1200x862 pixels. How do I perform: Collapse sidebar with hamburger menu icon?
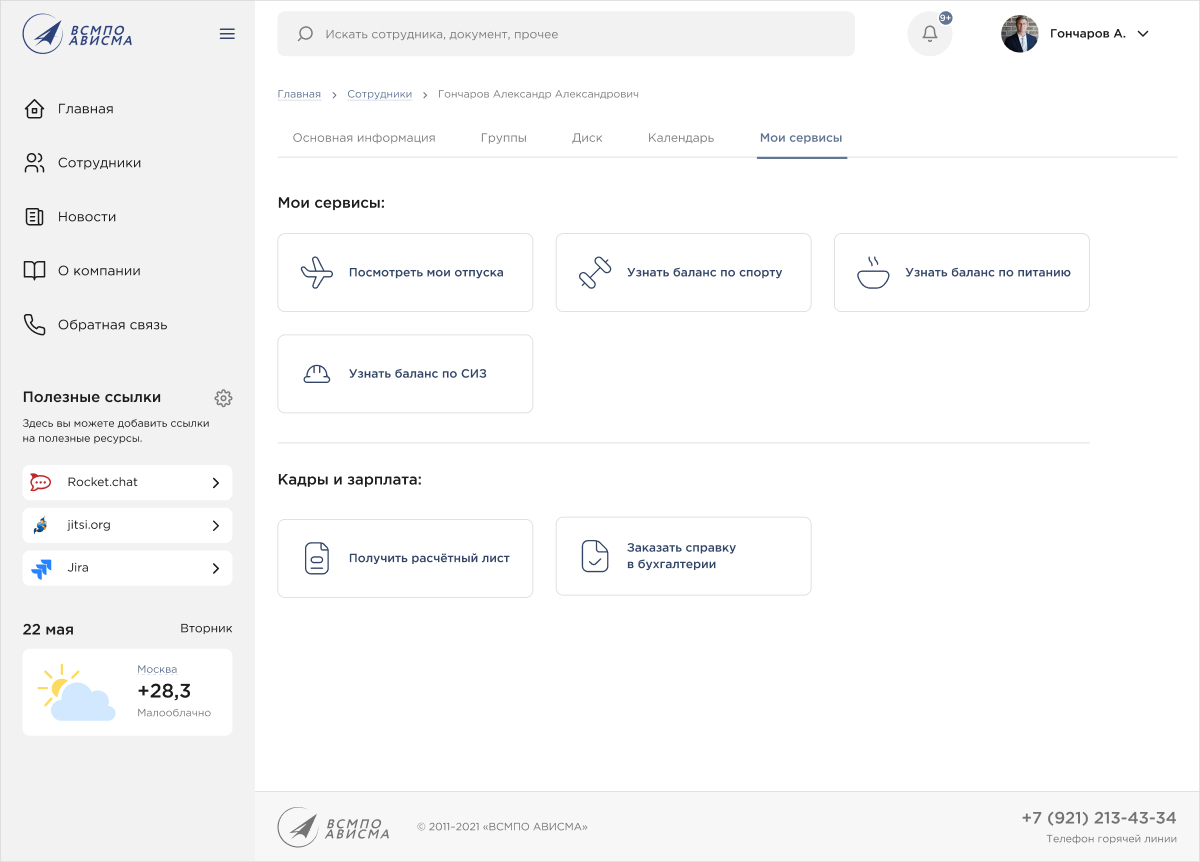click(227, 34)
